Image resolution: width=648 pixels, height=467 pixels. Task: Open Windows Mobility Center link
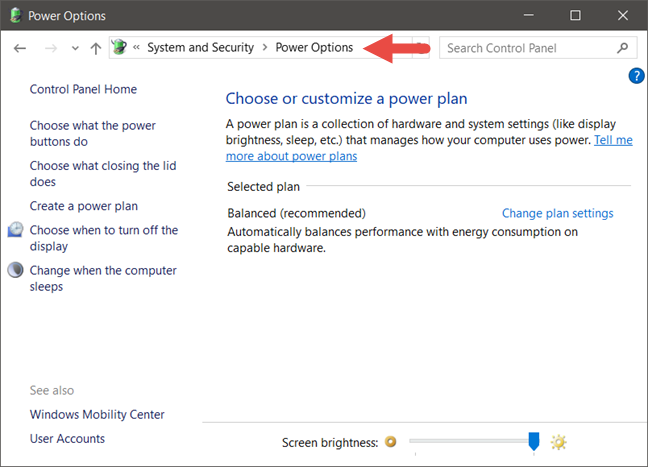point(97,414)
